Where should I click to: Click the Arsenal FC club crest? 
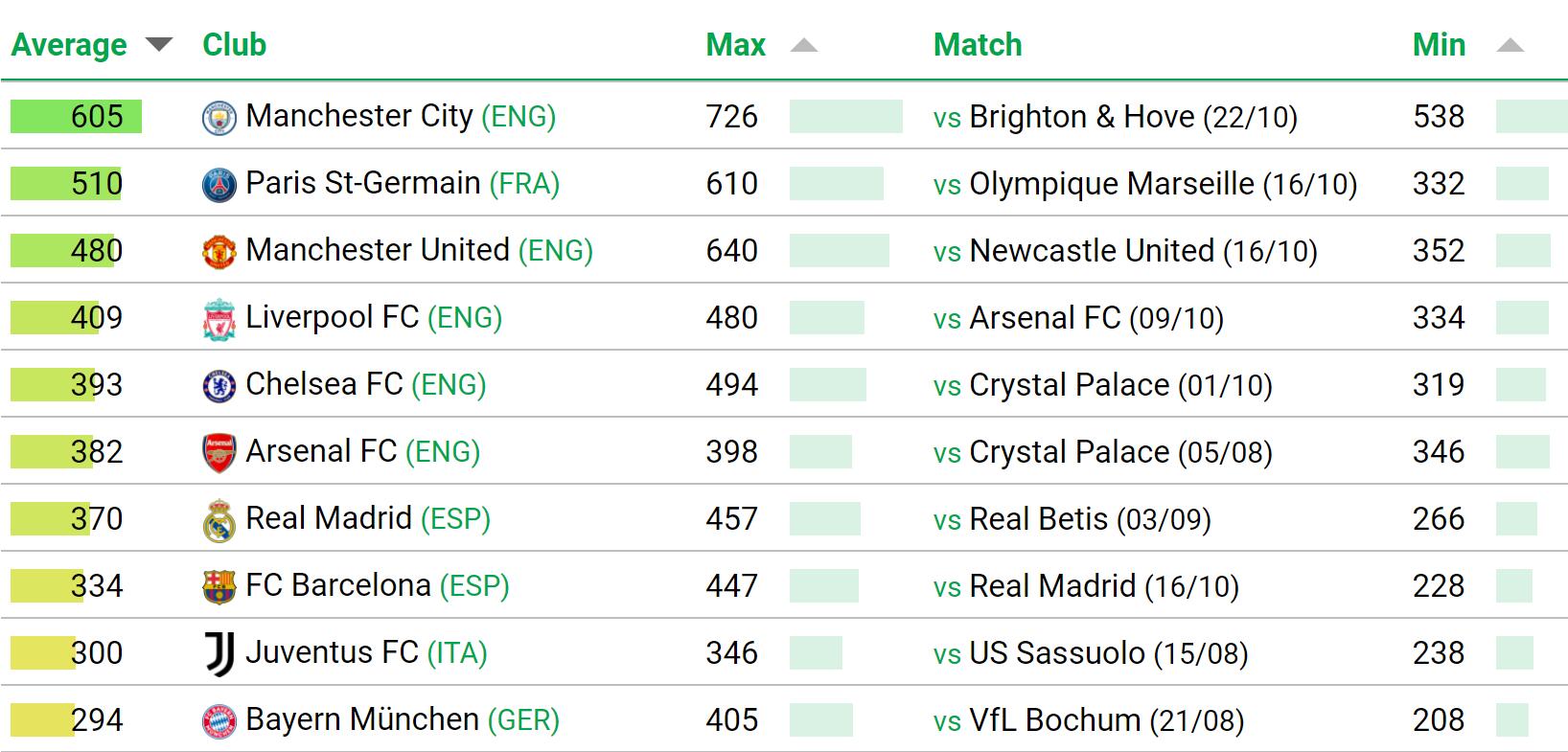pyautogui.click(x=219, y=453)
